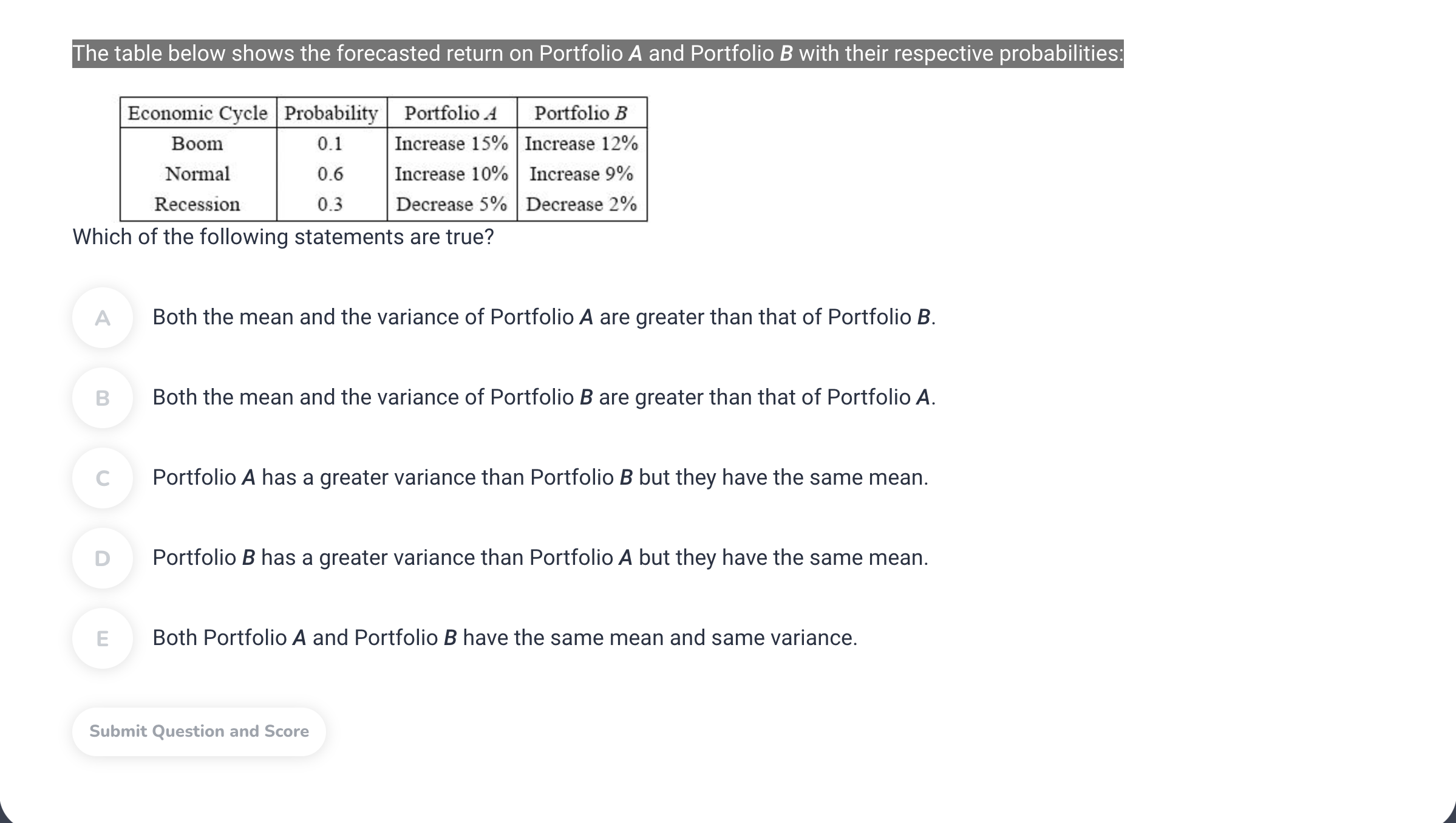Click the Normal row probability value 0.6
1456x823 pixels.
click(331, 174)
